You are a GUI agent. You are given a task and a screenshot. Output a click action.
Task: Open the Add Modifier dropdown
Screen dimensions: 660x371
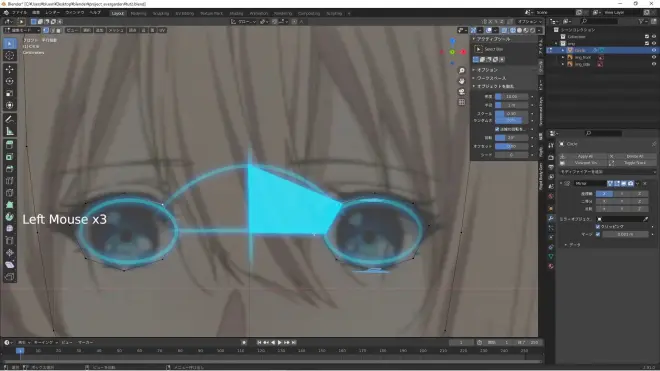click(607, 172)
